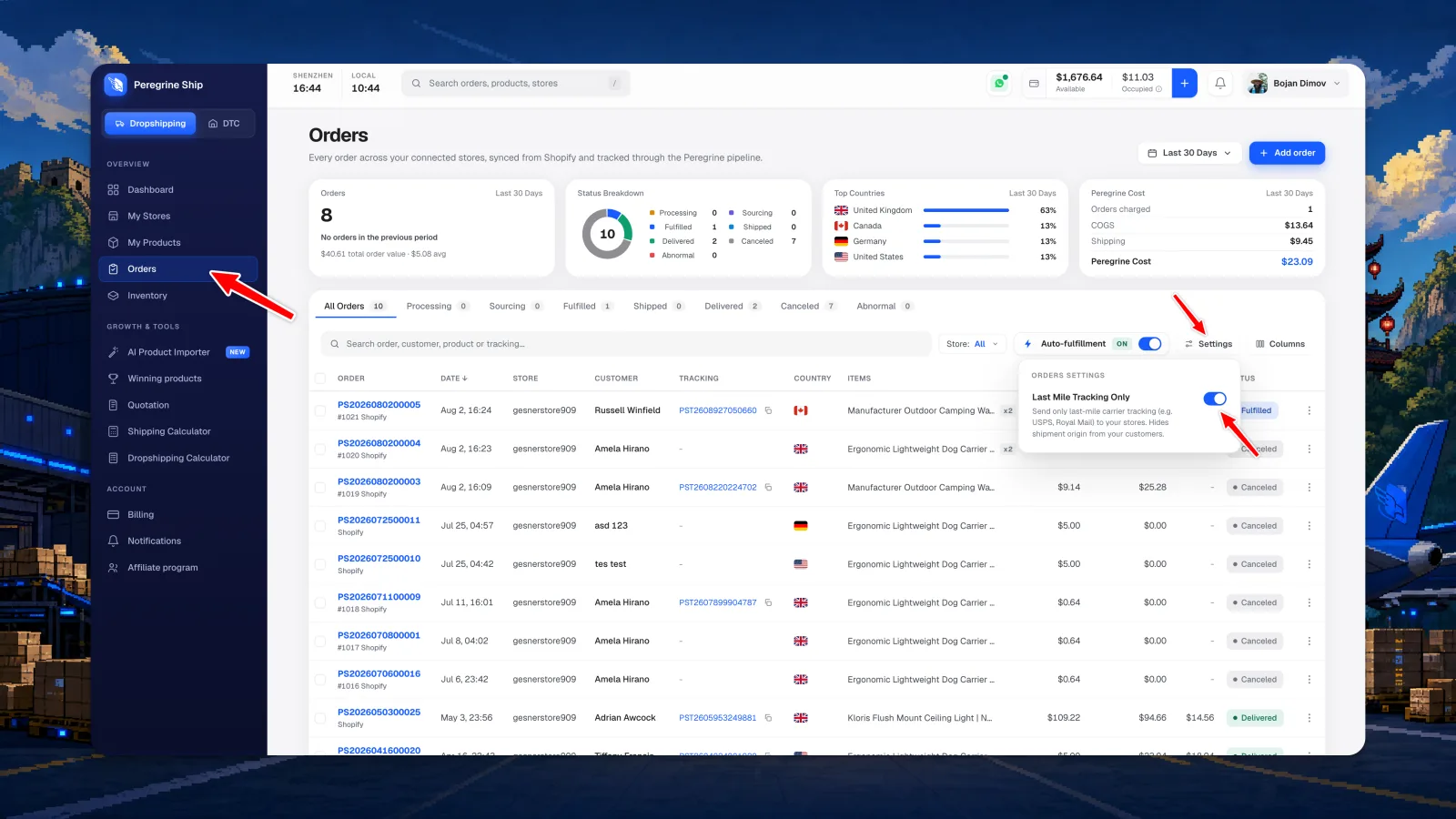Switch to DTC mode
Viewport: 1456px width, 819px height.
(x=224, y=124)
